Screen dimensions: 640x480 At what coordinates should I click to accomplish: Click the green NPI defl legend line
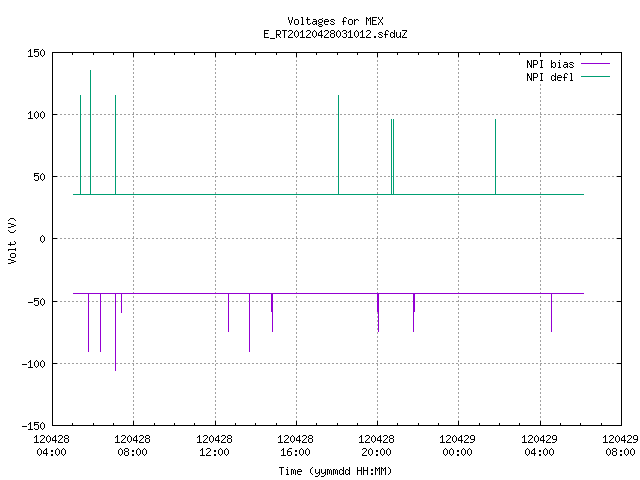click(595, 77)
